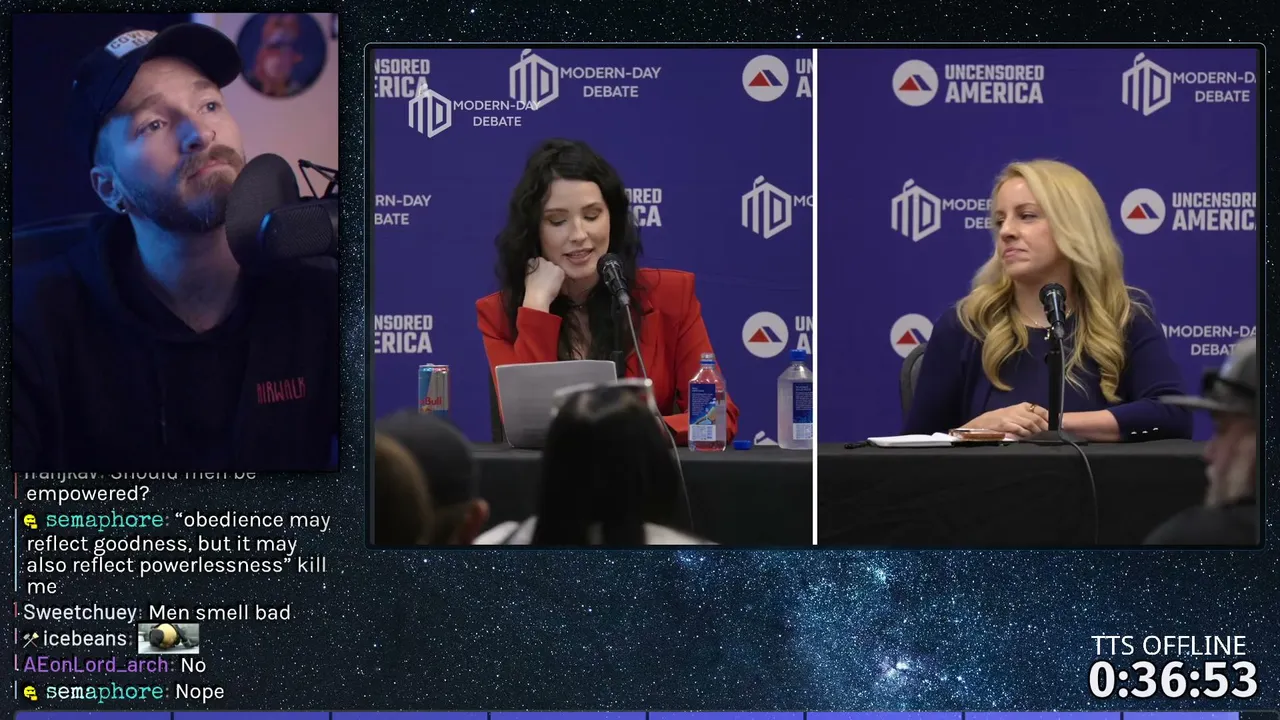Open semaphore's profile from the obedience quote message
The width and height of the screenshot is (1280, 720).
pyautogui.click(x=104, y=520)
